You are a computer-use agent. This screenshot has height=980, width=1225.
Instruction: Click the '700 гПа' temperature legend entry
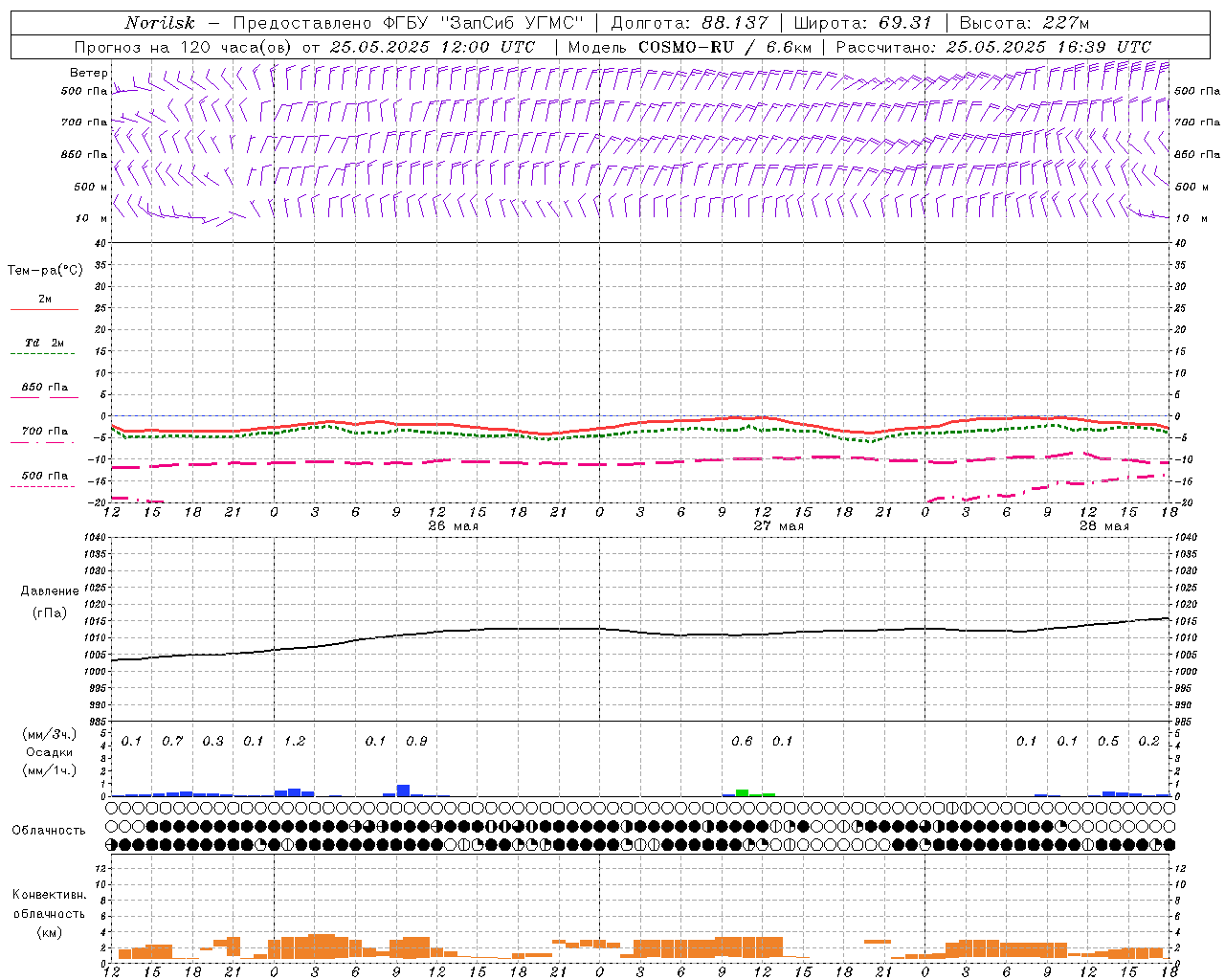tap(44, 431)
